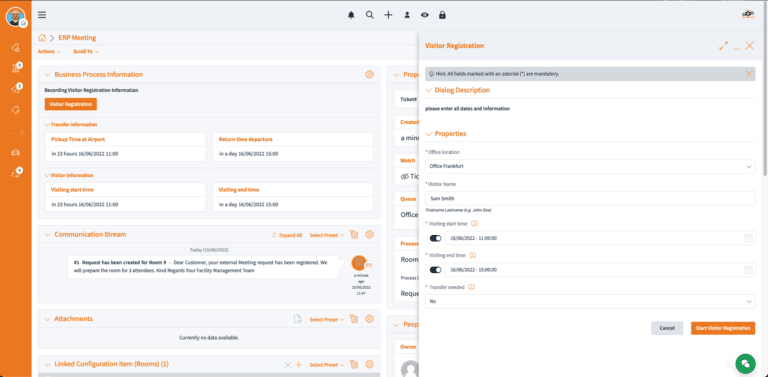Click the search magnifier in top bar
This screenshot has height=377, width=768.
pos(370,15)
